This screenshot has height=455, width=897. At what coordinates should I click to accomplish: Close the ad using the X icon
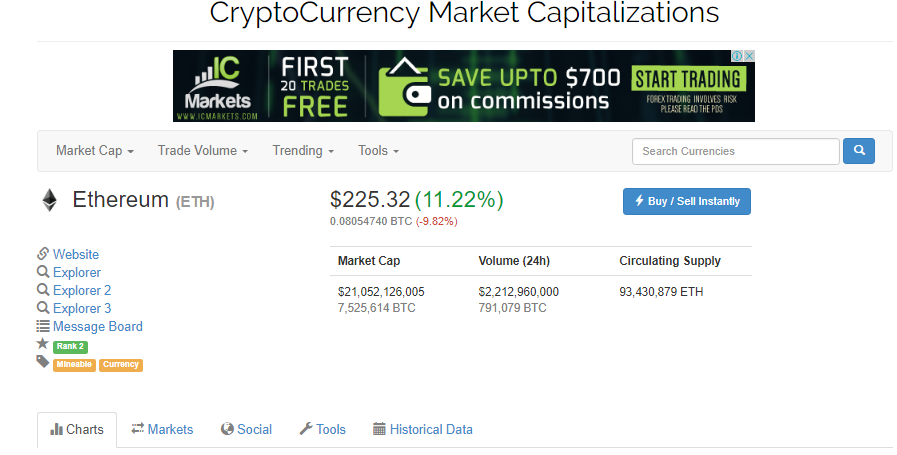click(749, 56)
